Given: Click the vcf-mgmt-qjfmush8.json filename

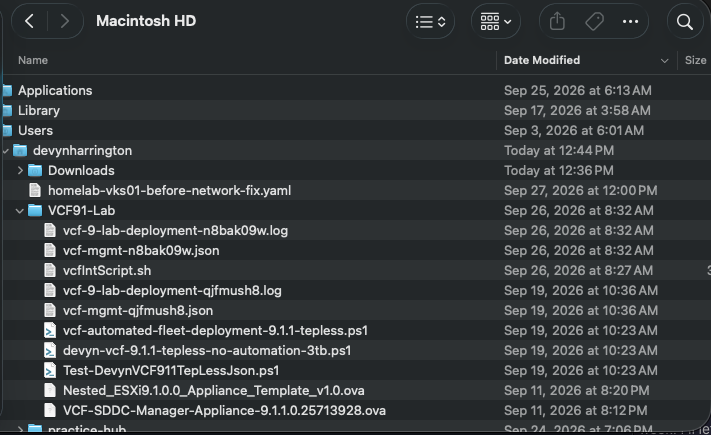Looking at the screenshot, I should [138, 310].
